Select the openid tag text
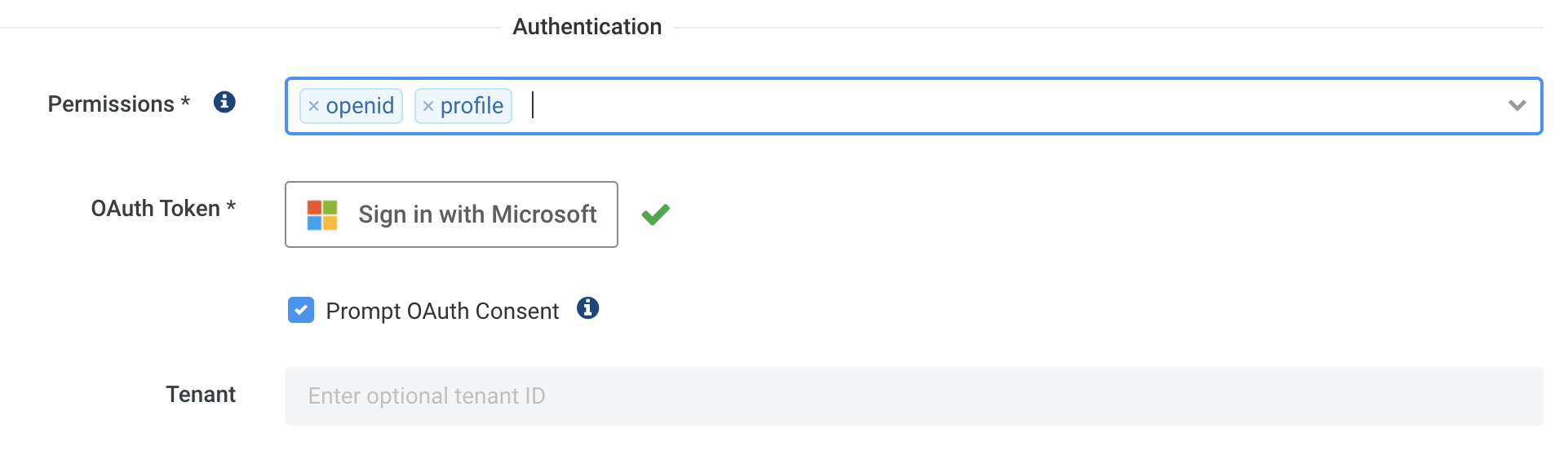 360,106
